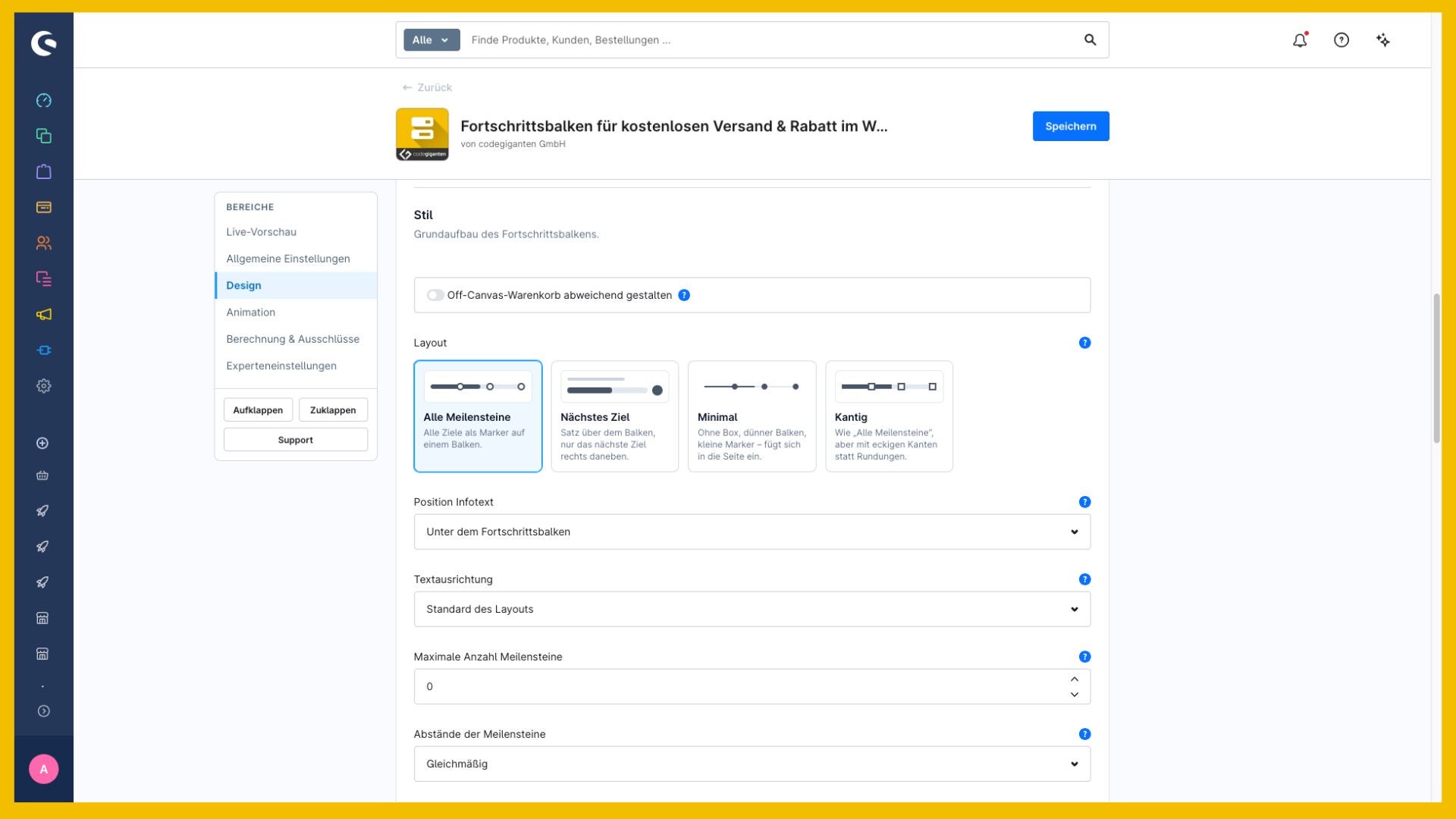Click the Aufklappen button
This screenshot has width=1456, height=819.
coord(258,409)
